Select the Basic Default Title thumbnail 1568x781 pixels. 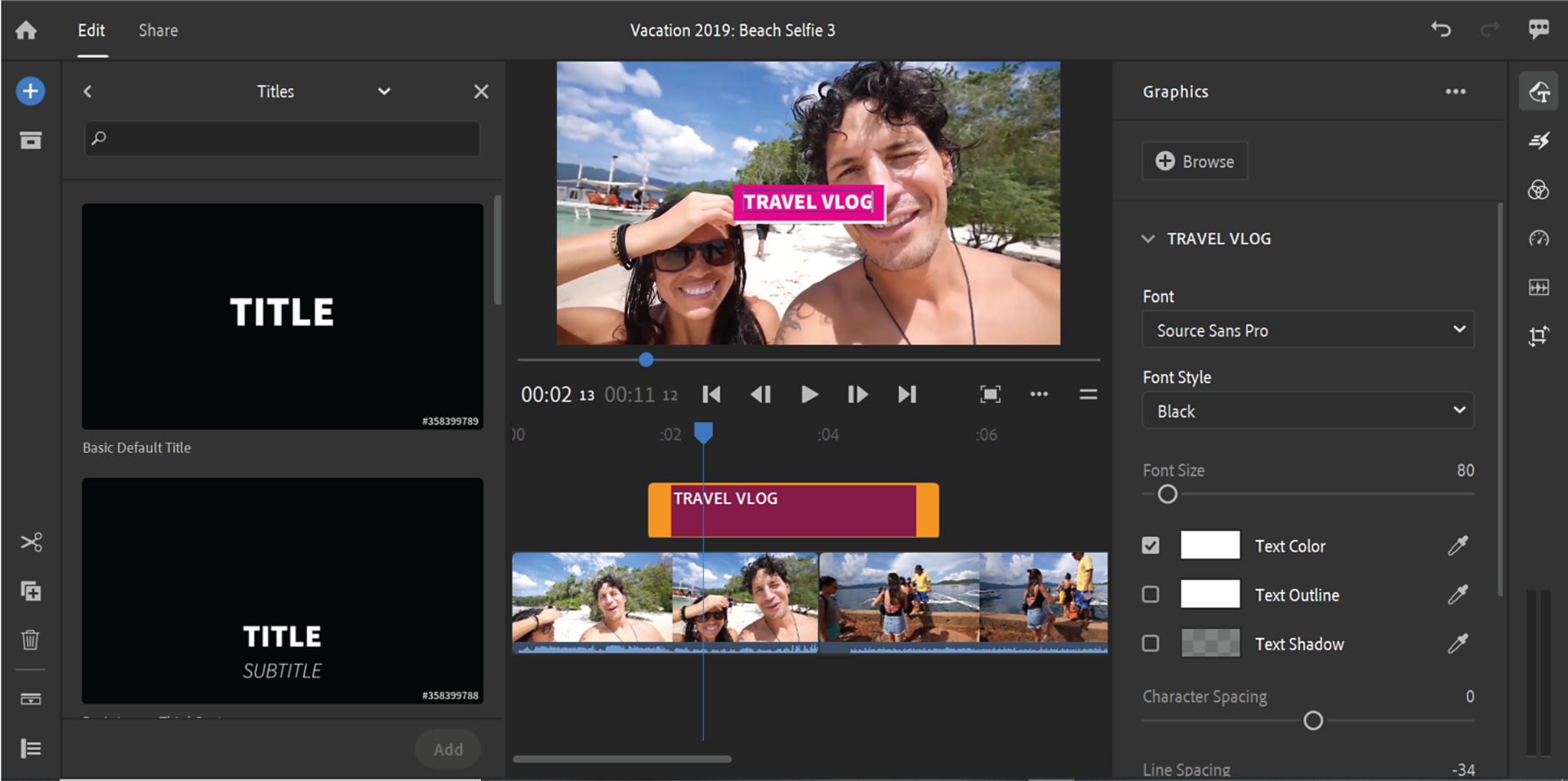pos(282,316)
